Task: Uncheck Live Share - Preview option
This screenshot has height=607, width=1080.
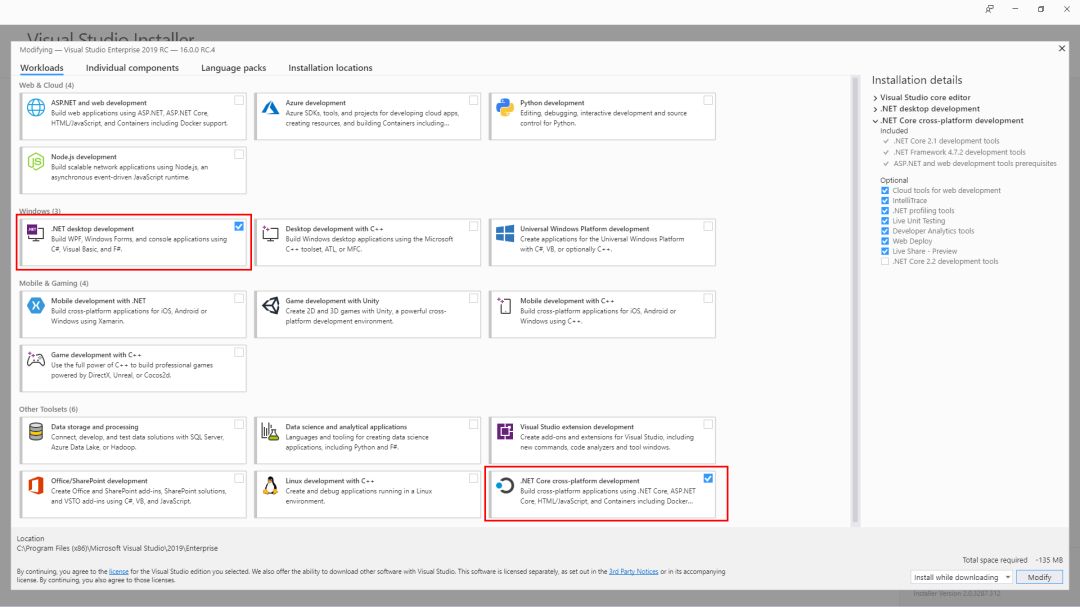Action: click(x=885, y=251)
